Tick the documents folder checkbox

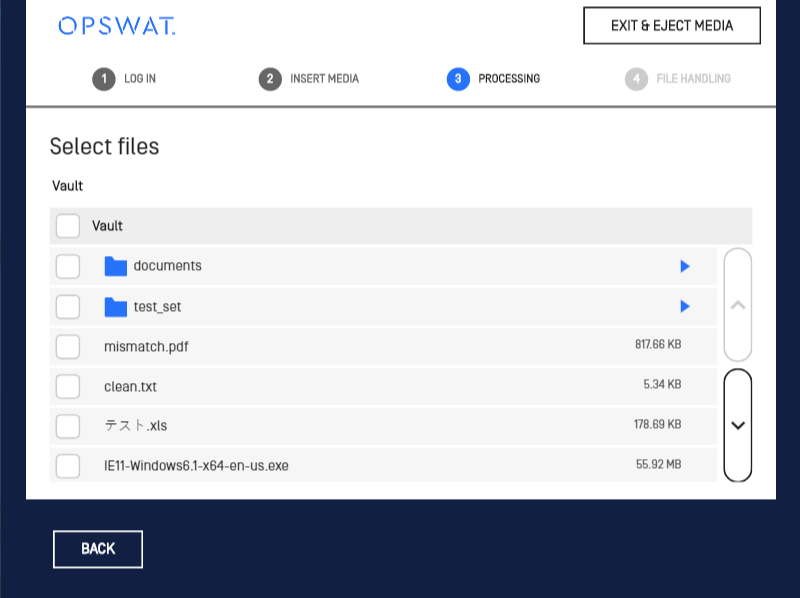tap(68, 266)
